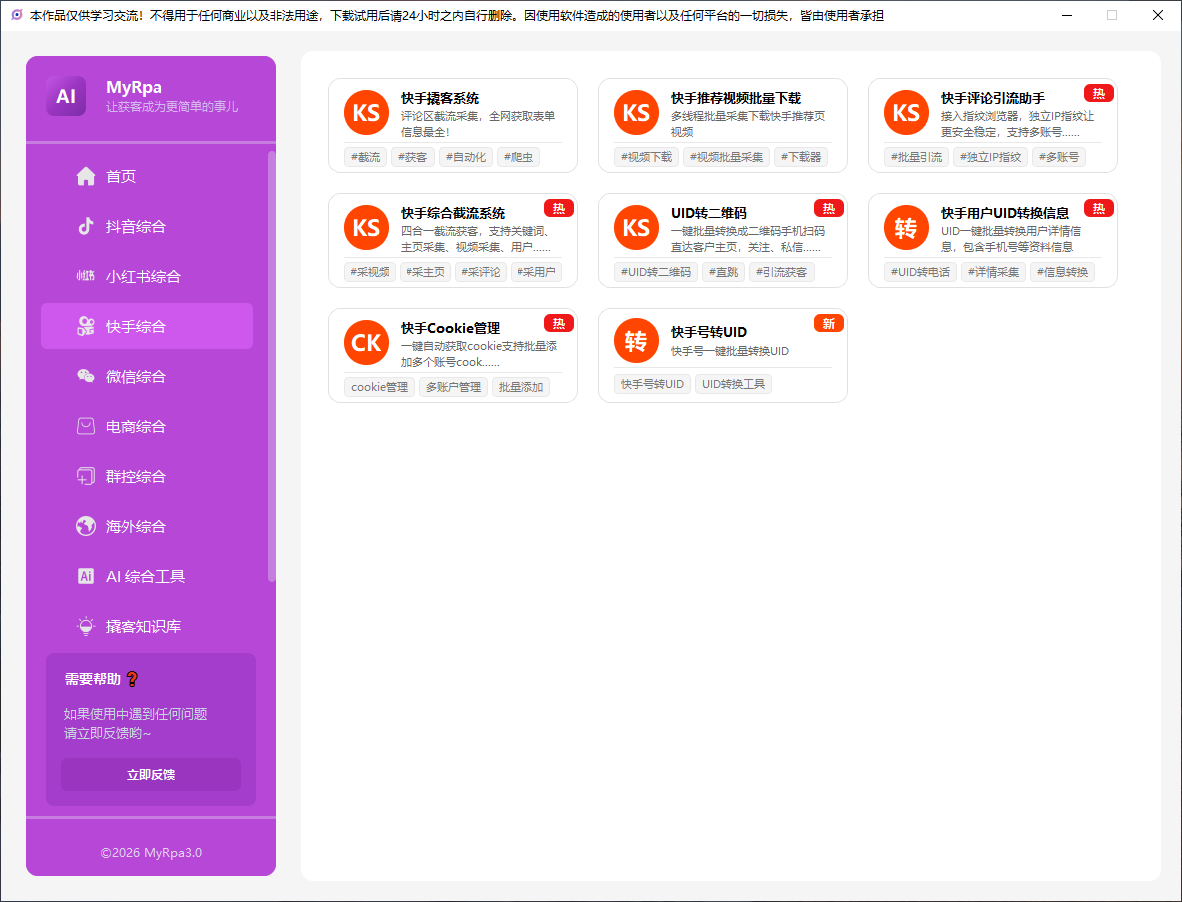
Task: Click the KS icon of UID转二维码
Action: tap(636, 228)
